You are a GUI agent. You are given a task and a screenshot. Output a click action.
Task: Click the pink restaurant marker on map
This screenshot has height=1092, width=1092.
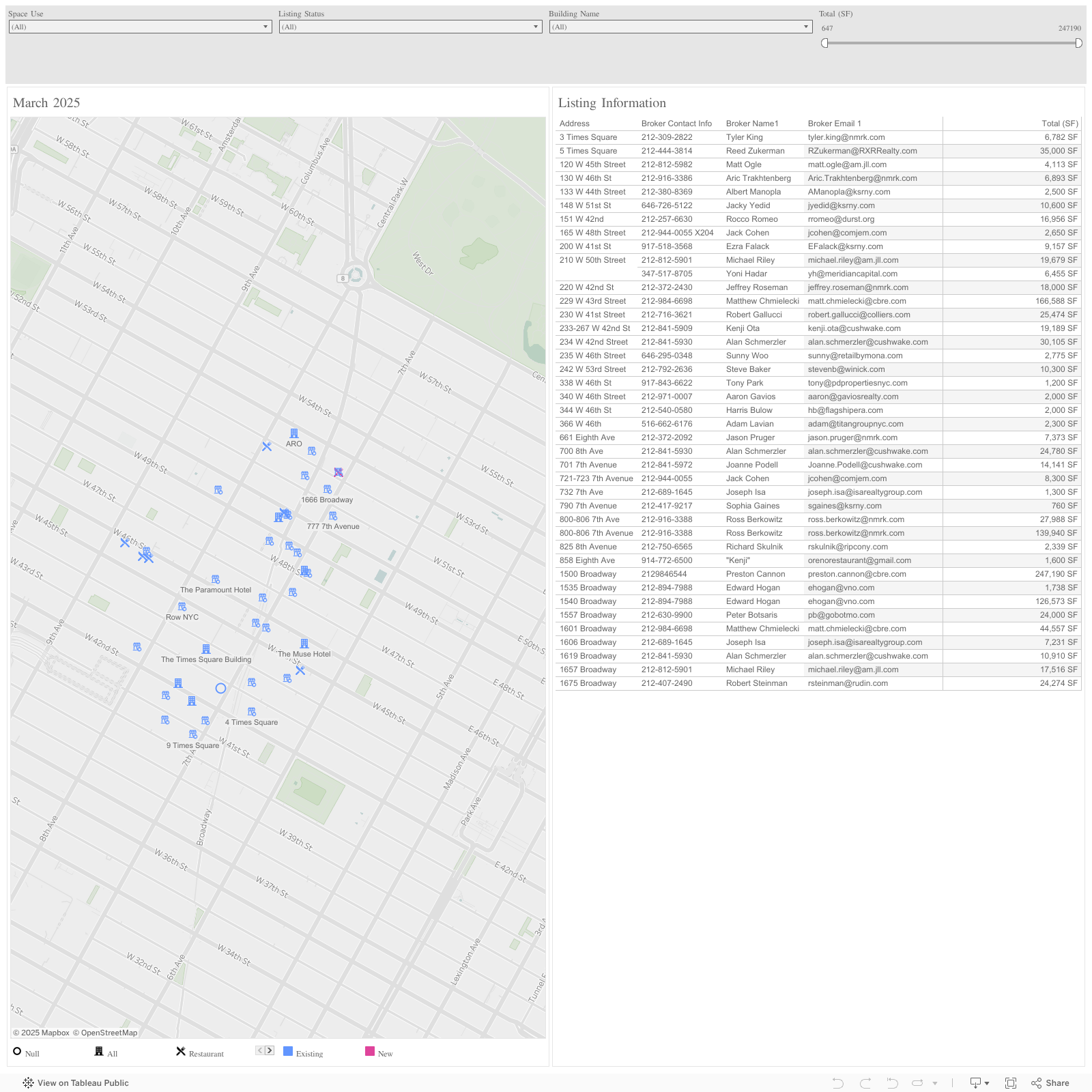339,472
